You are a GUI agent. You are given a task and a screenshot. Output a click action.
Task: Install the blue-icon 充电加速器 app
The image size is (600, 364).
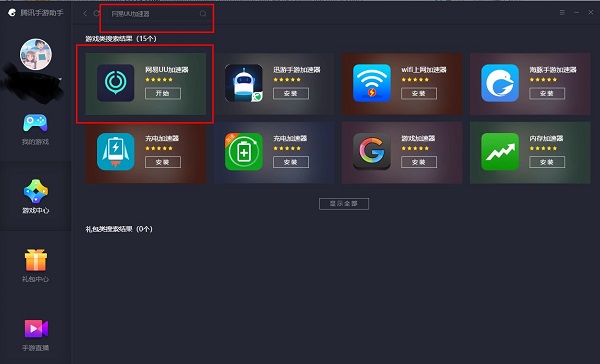163,162
